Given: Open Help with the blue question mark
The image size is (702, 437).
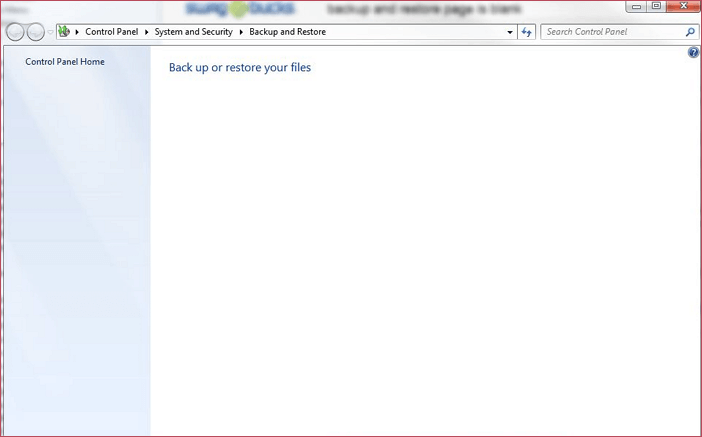Looking at the screenshot, I should pyautogui.click(x=694, y=52).
